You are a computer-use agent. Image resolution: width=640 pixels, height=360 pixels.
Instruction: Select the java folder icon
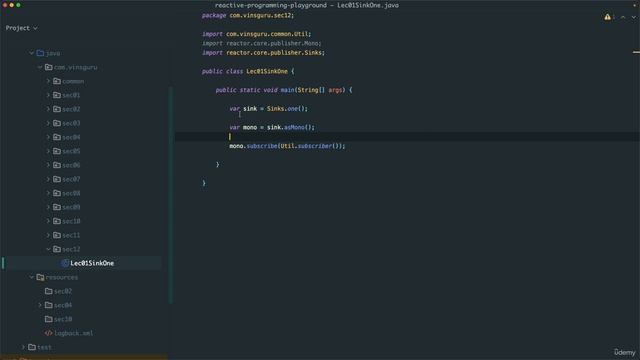pos(40,53)
